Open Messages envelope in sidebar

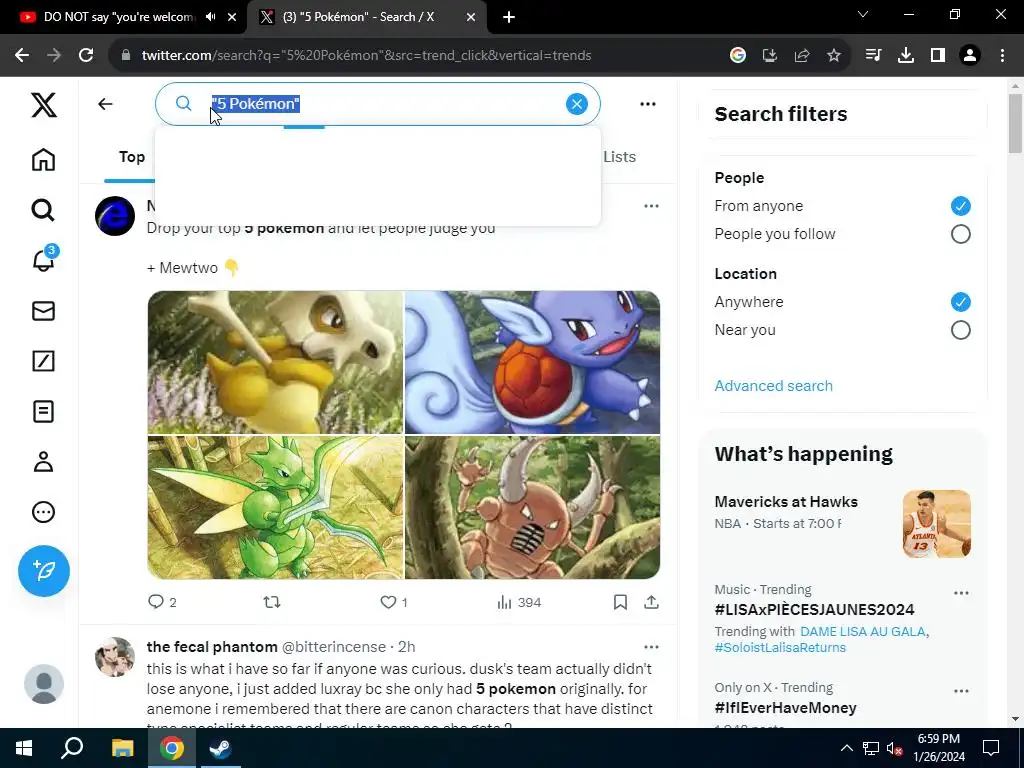[44, 311]
